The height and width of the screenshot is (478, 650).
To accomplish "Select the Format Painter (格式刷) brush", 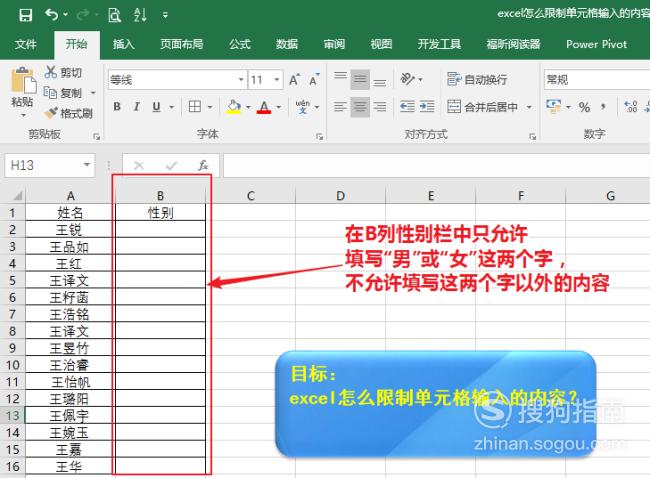I will point(51,112).
